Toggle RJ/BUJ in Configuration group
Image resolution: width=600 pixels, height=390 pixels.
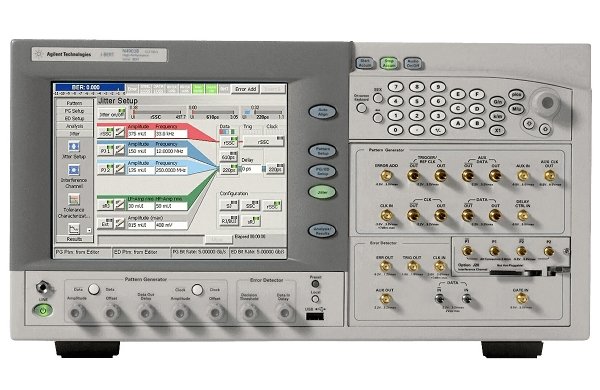tap(229, 220)
